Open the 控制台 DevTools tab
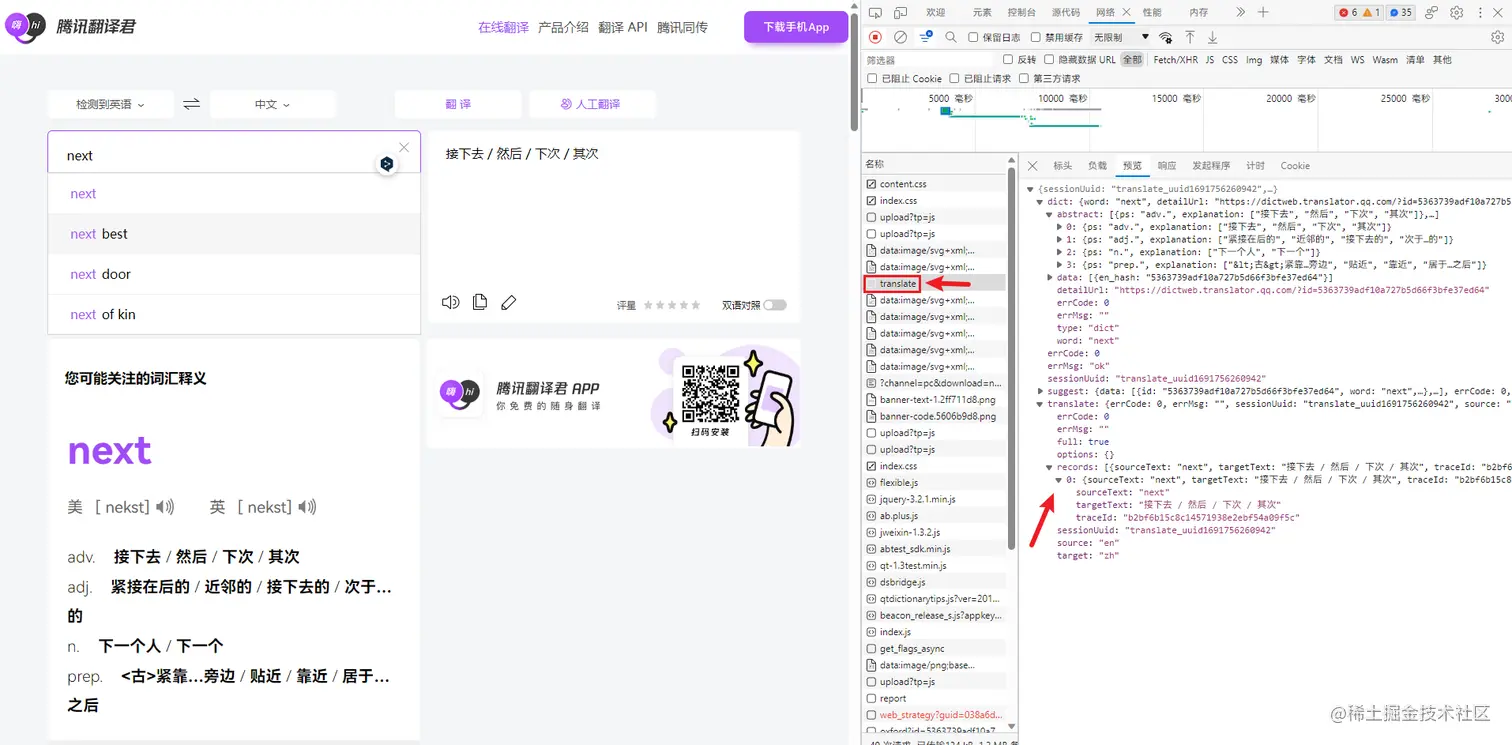 (x=1022, y=12)
